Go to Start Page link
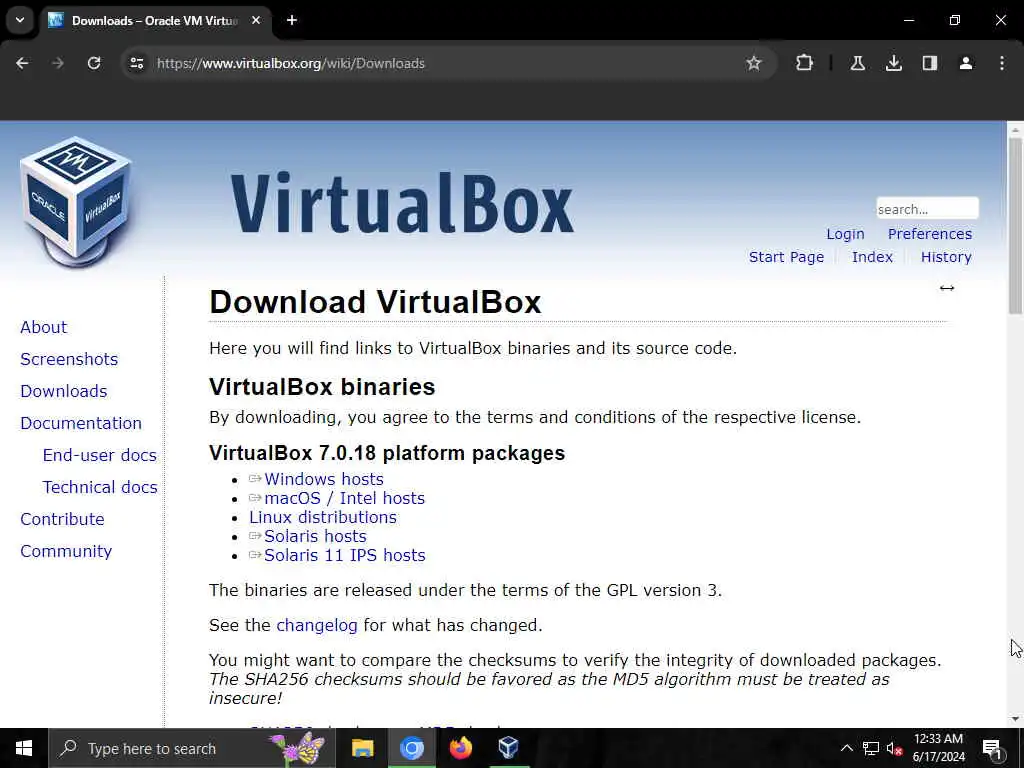Screen dimensions: 1024x768 pyautogui.click(x=786, y=257)
